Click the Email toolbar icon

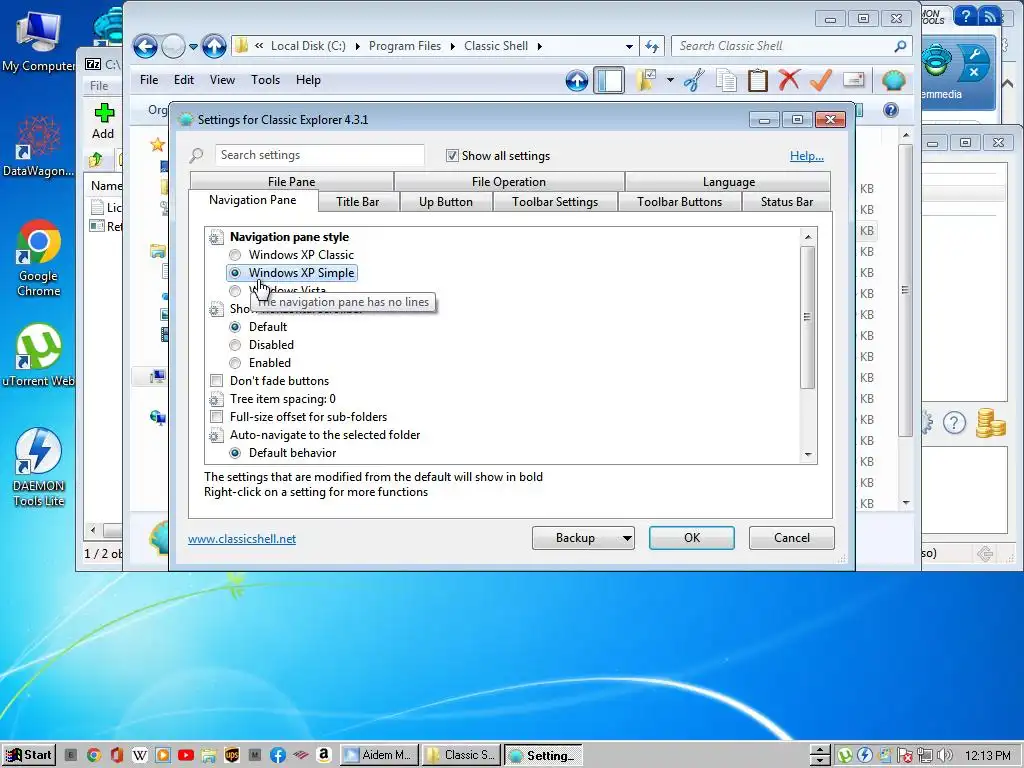[x=854, y=80]
